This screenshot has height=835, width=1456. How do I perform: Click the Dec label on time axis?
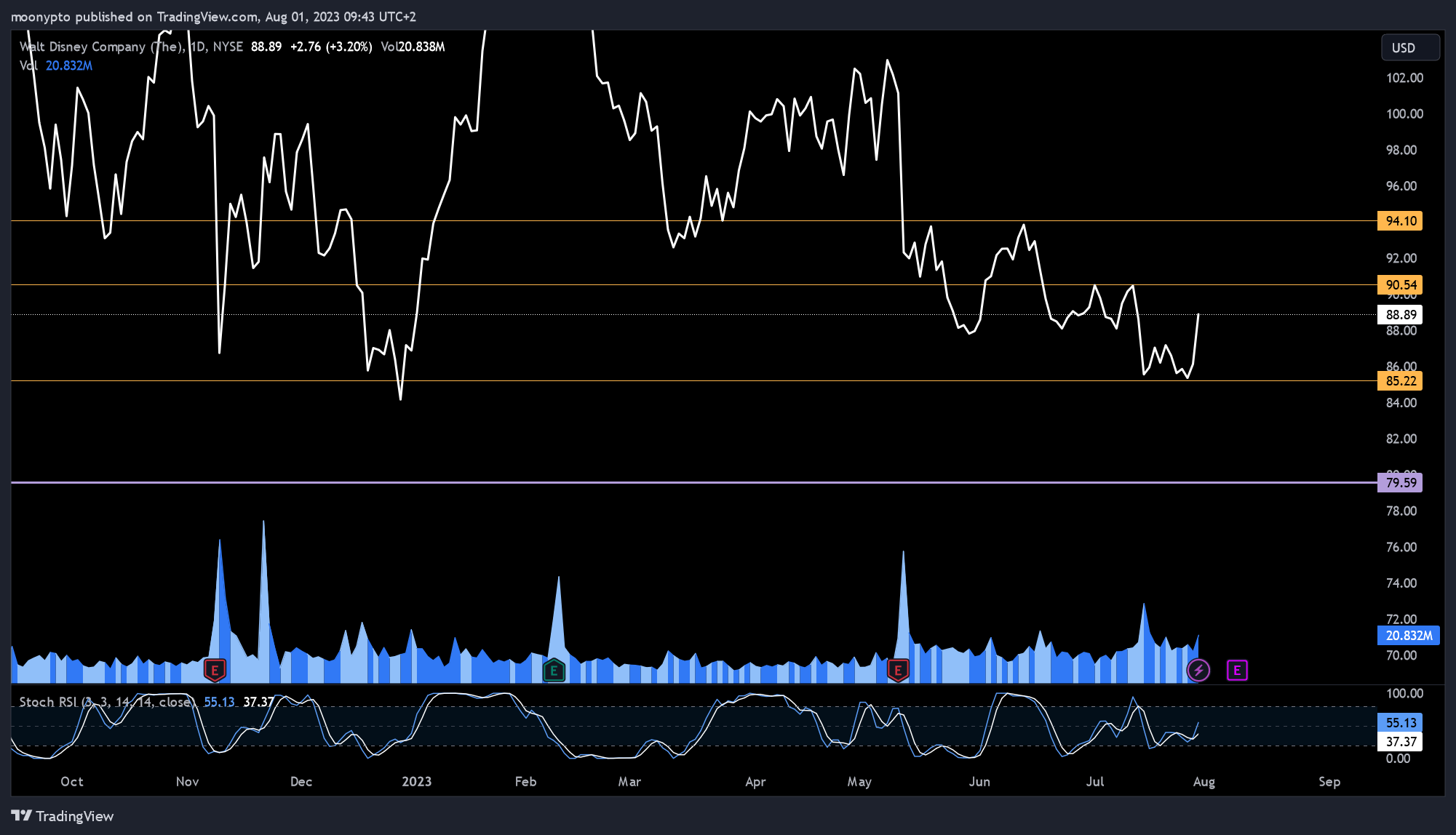[301, 782]
